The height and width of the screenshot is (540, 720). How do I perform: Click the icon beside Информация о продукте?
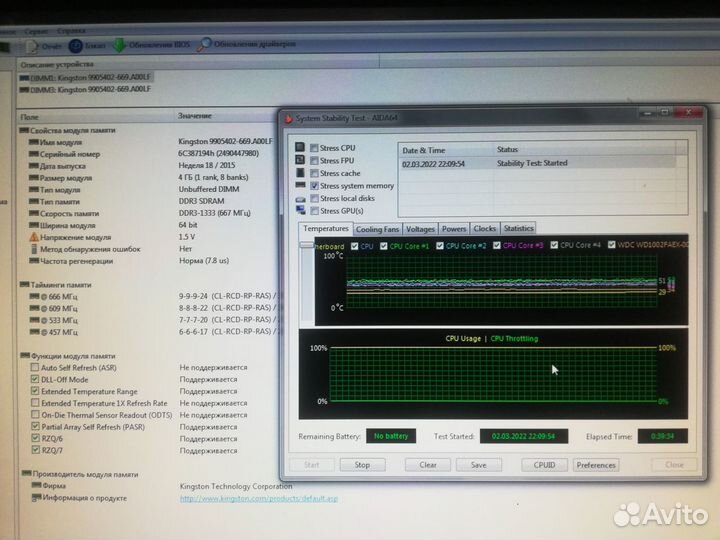click(x=37, y=497)
